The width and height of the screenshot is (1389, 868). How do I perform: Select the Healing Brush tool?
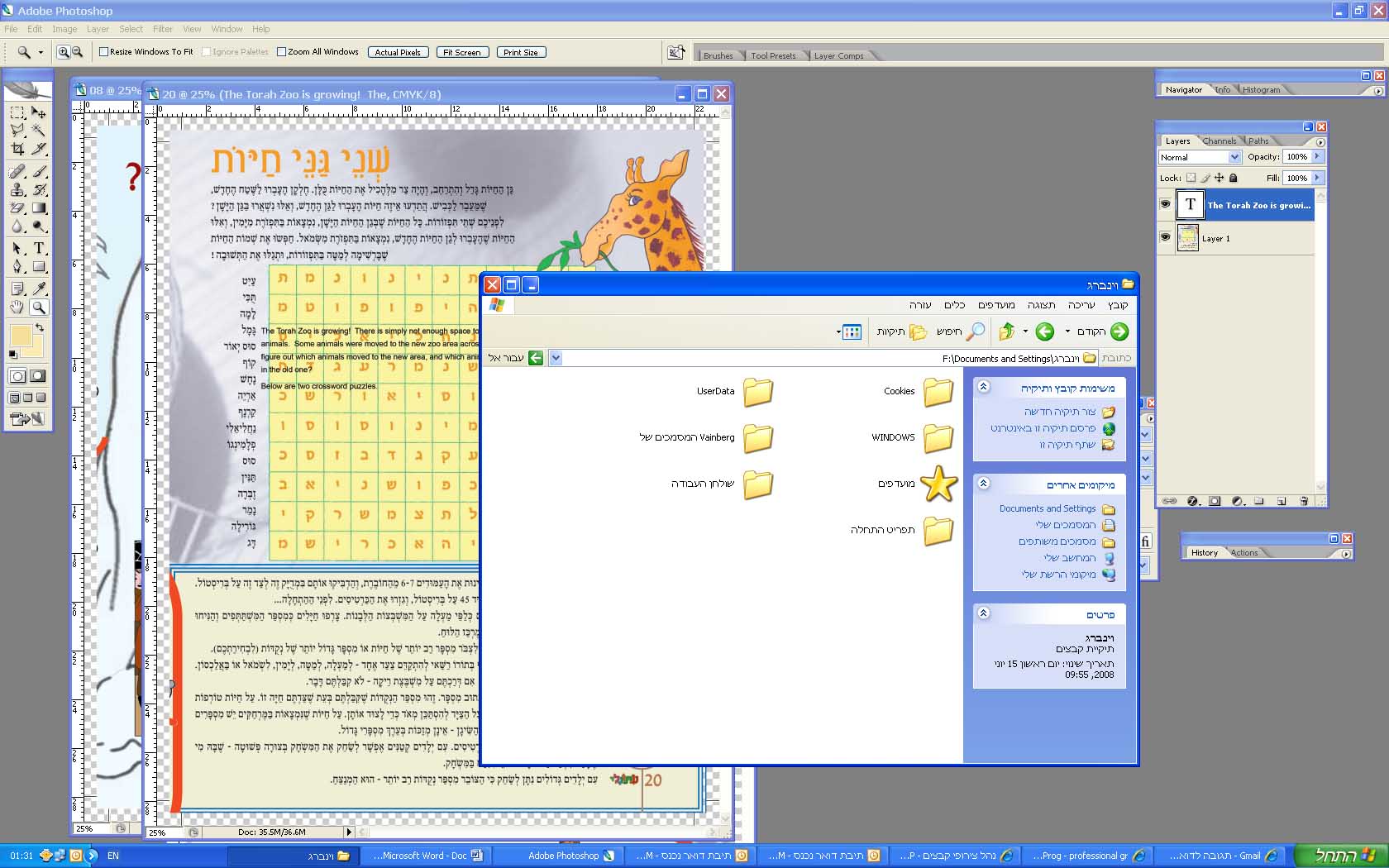[x=17, y=171]
